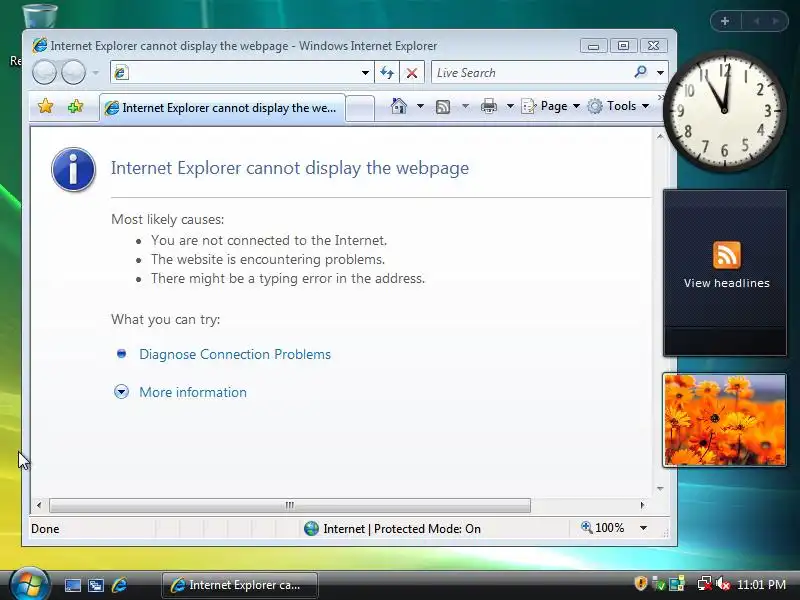
Task: Click the sidebar previous gadgets arrow
Action: coord(756,21)
